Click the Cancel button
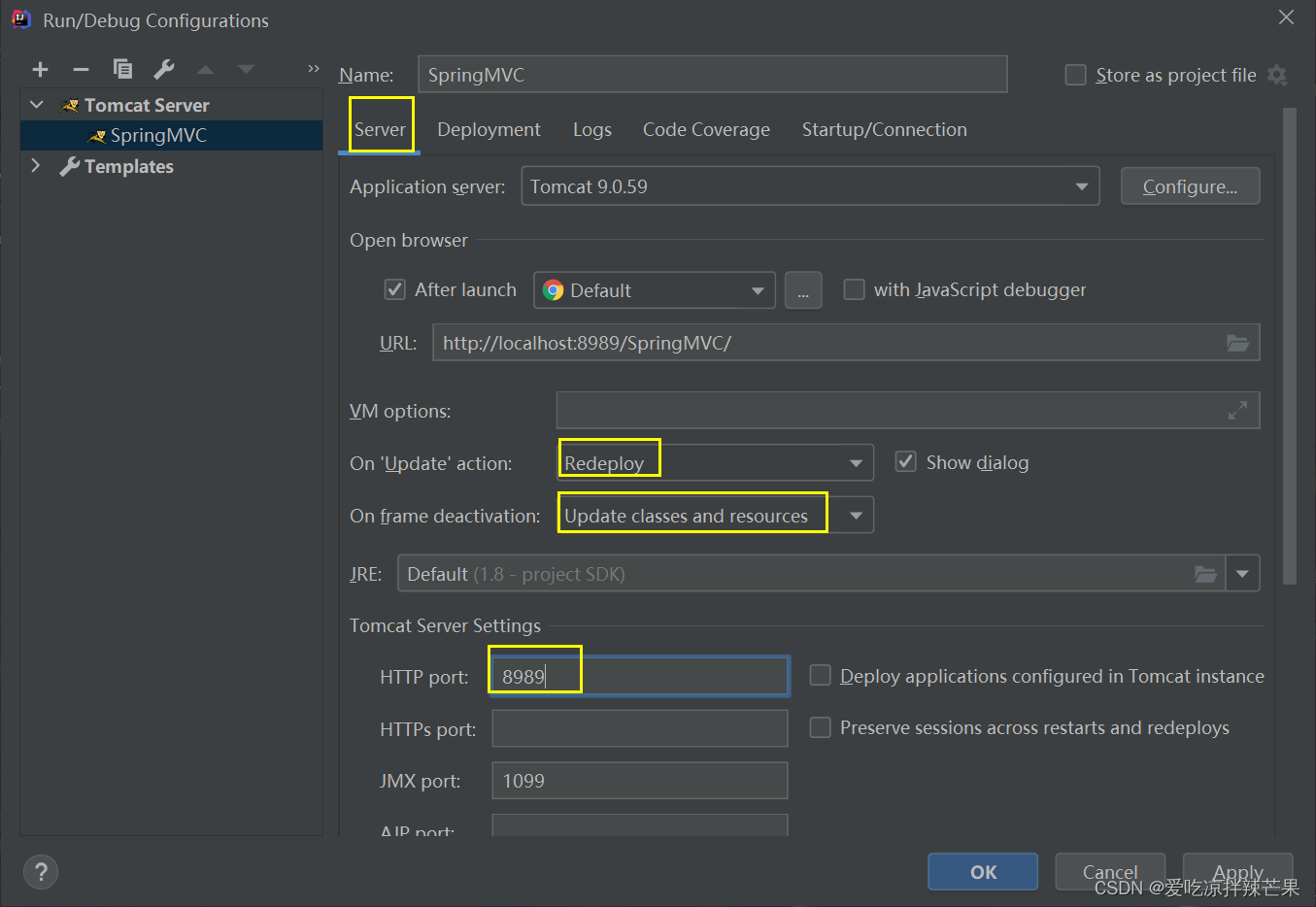This screenshot has height=907, width=1316. pos(1110,872)
